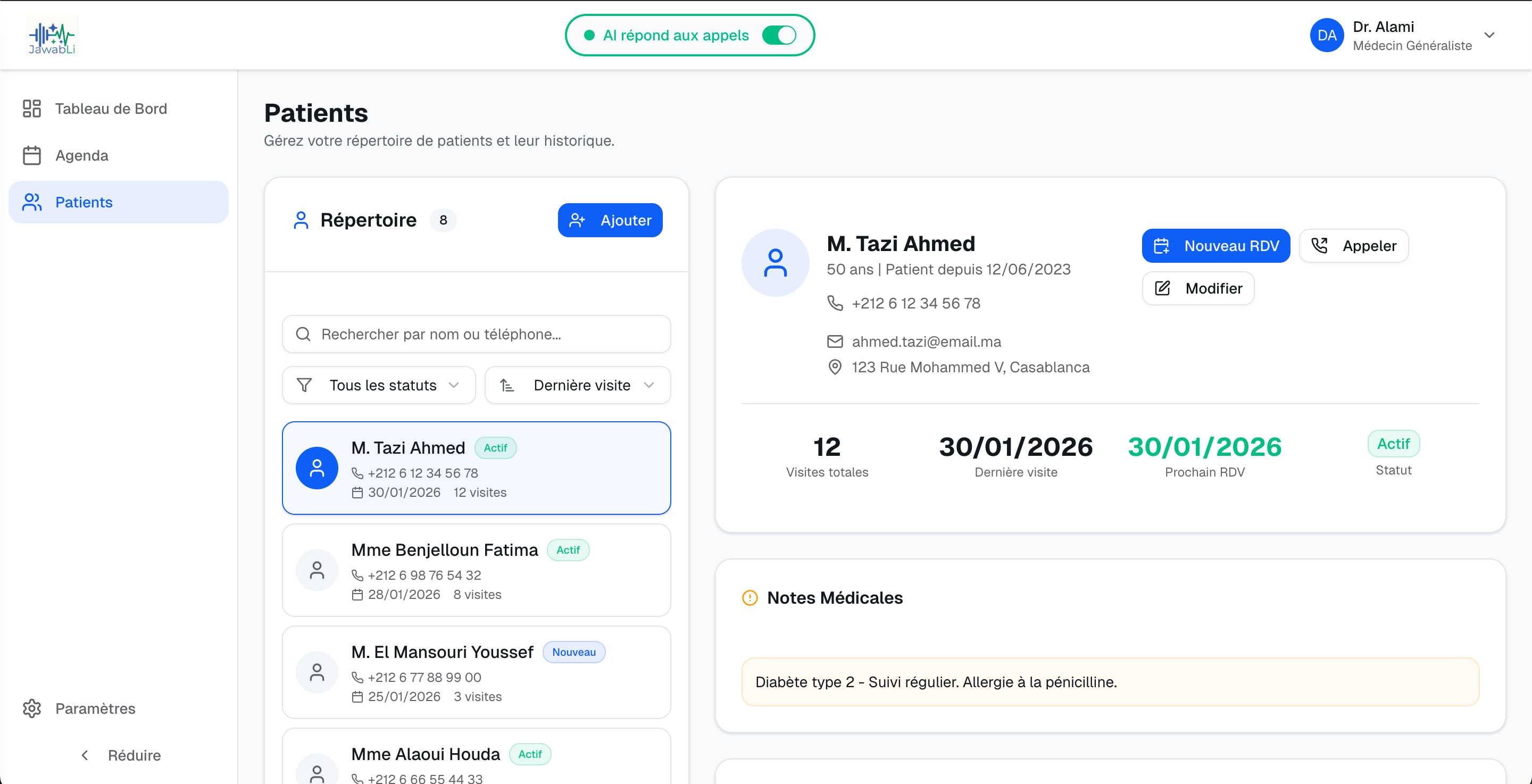The image size is (1532, 784).
Task: Click Mme Benjelloun Fatima's avatar icon
Action: click(317, 570)
